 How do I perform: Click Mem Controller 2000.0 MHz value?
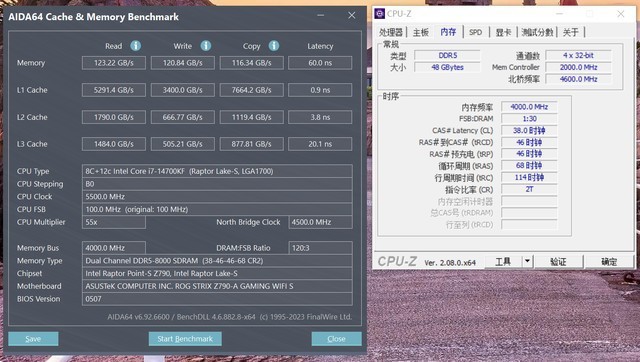click(x=578, y=67)
